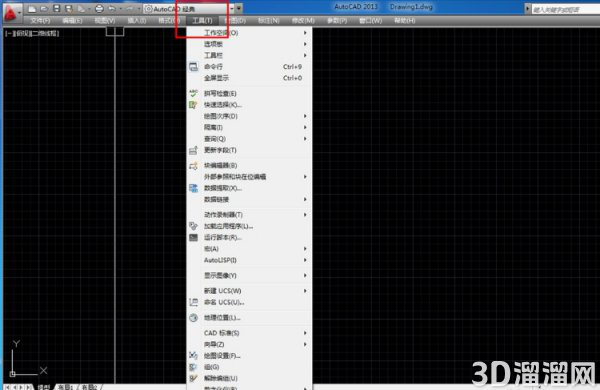The image size is (600, 390).
Task: Expand the 隔离(I) submenu
Action: [x=249, y=127]
